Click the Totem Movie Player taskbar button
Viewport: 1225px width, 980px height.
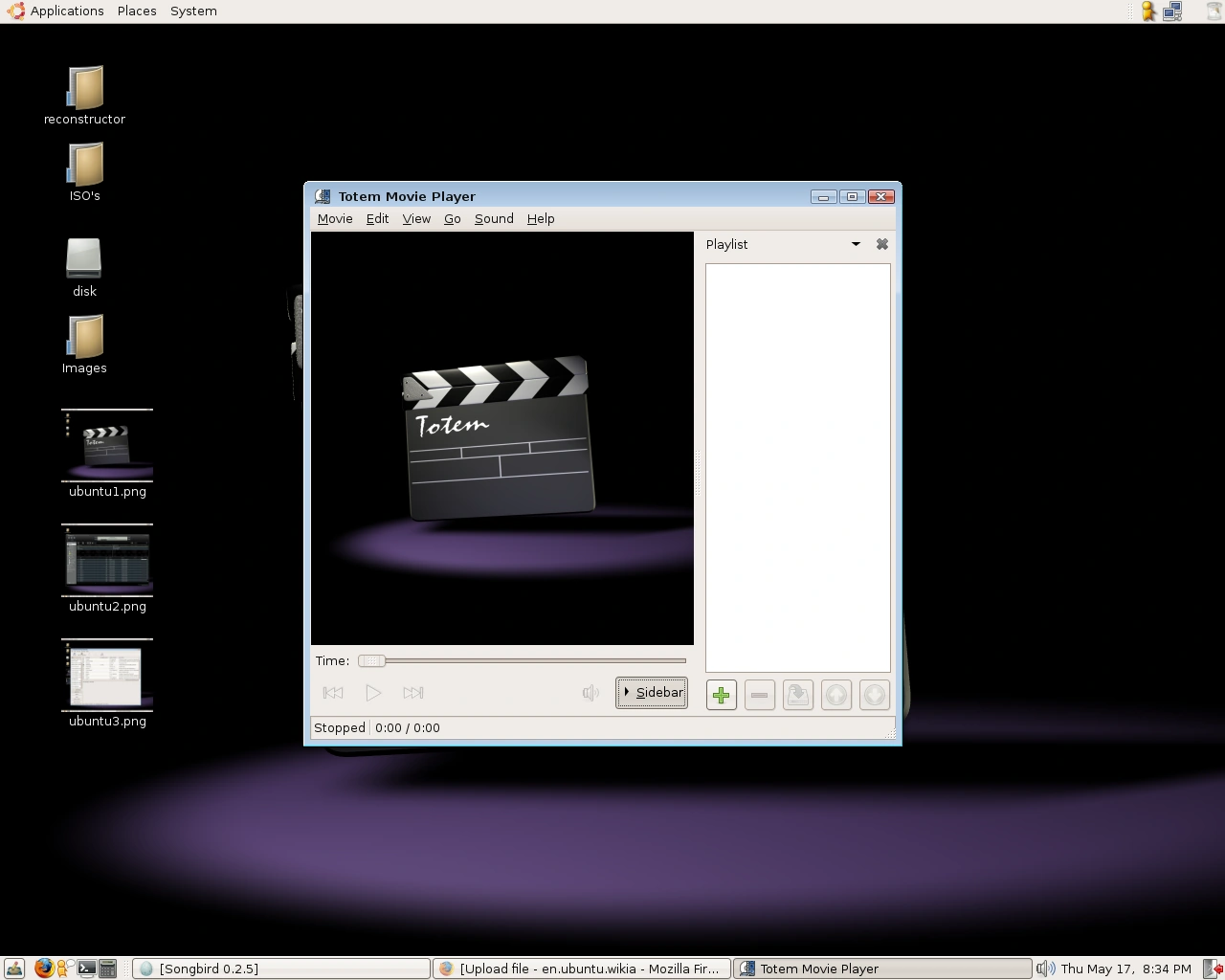tap(882, 969)
